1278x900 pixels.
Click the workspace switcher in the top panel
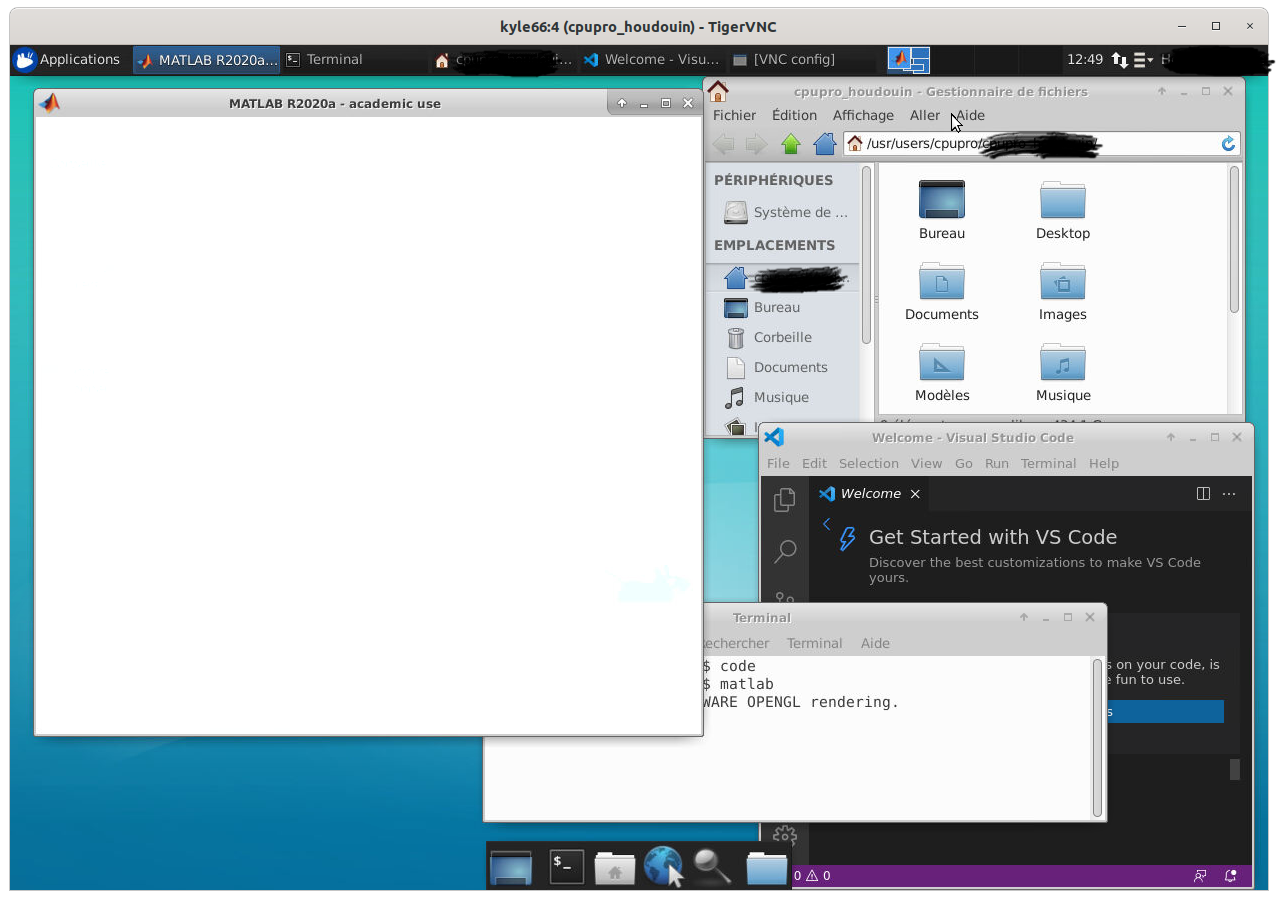(908, 60)
